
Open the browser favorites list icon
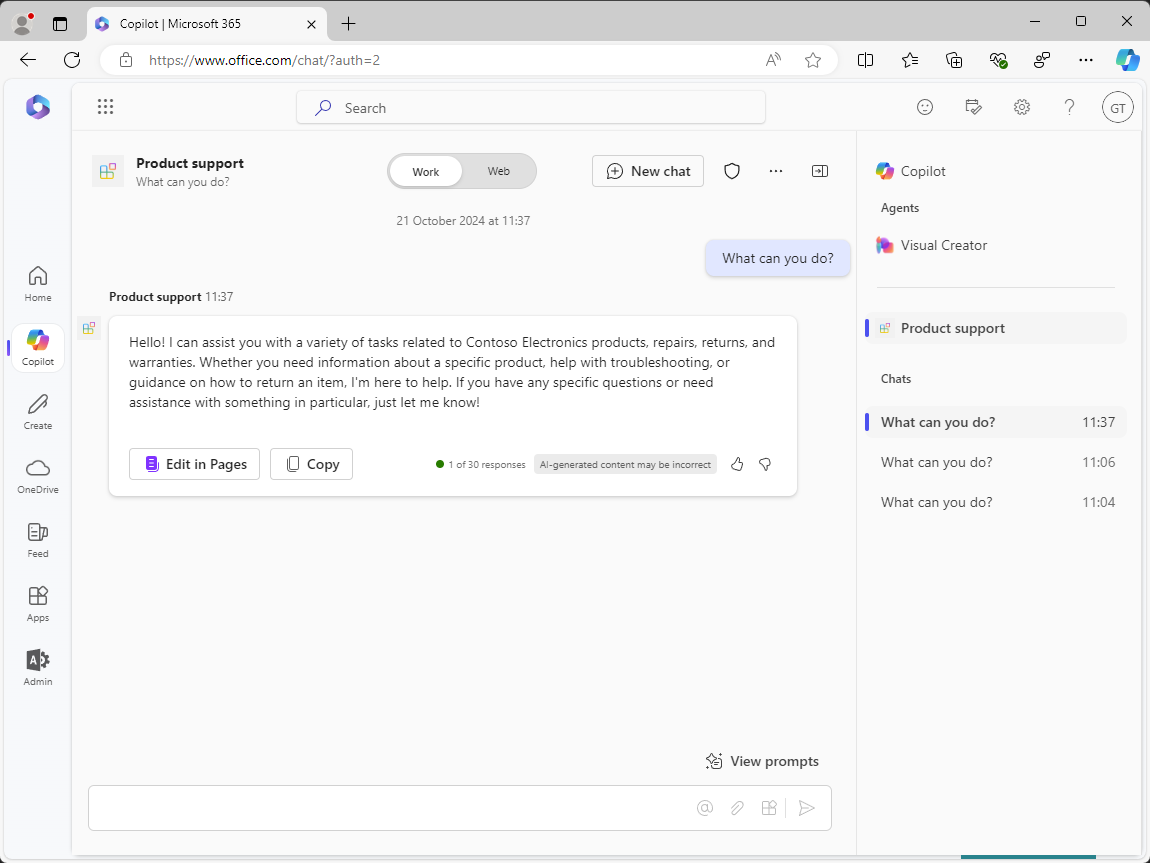click(909, 60)
